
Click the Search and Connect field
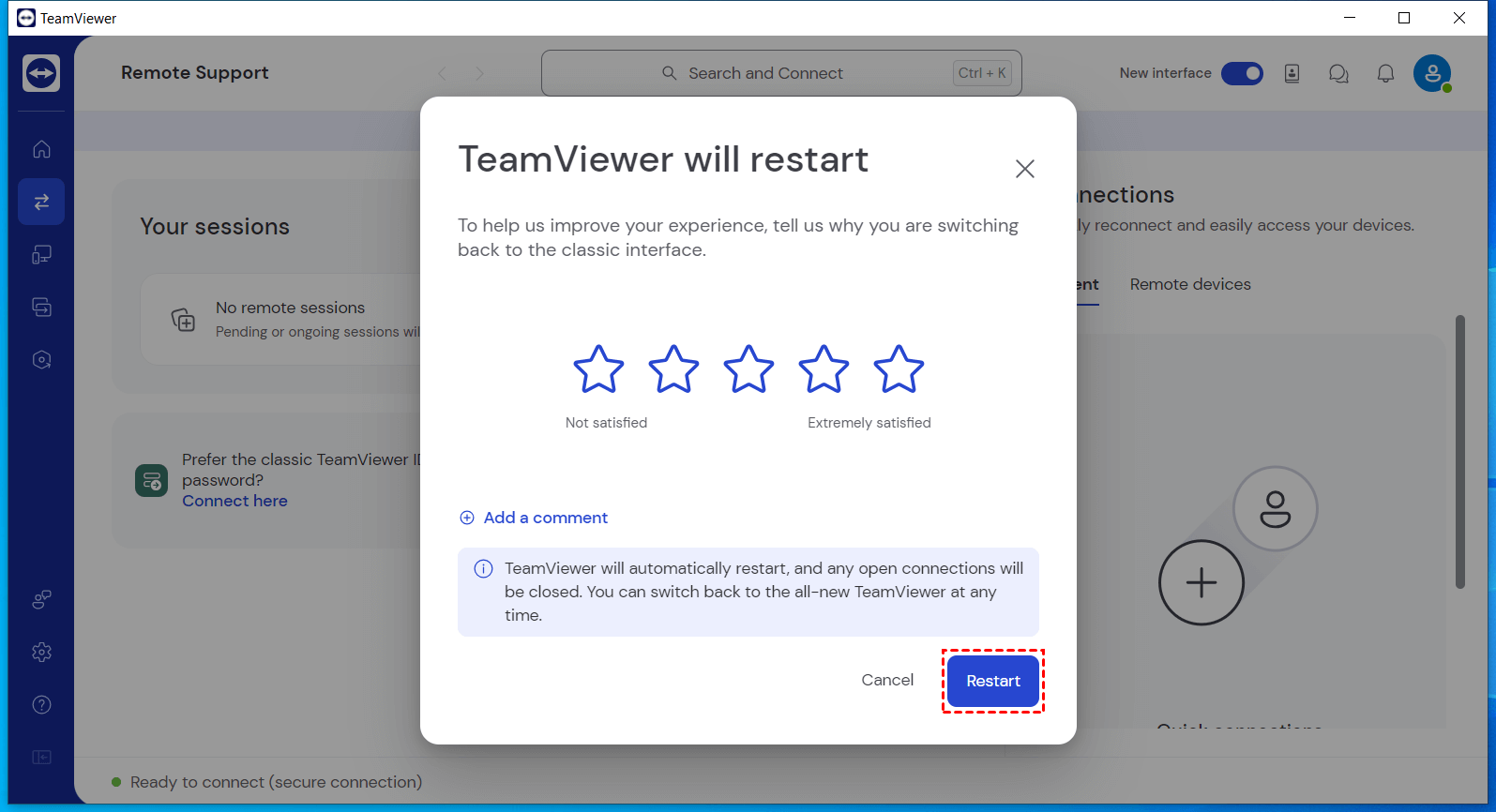780,73
